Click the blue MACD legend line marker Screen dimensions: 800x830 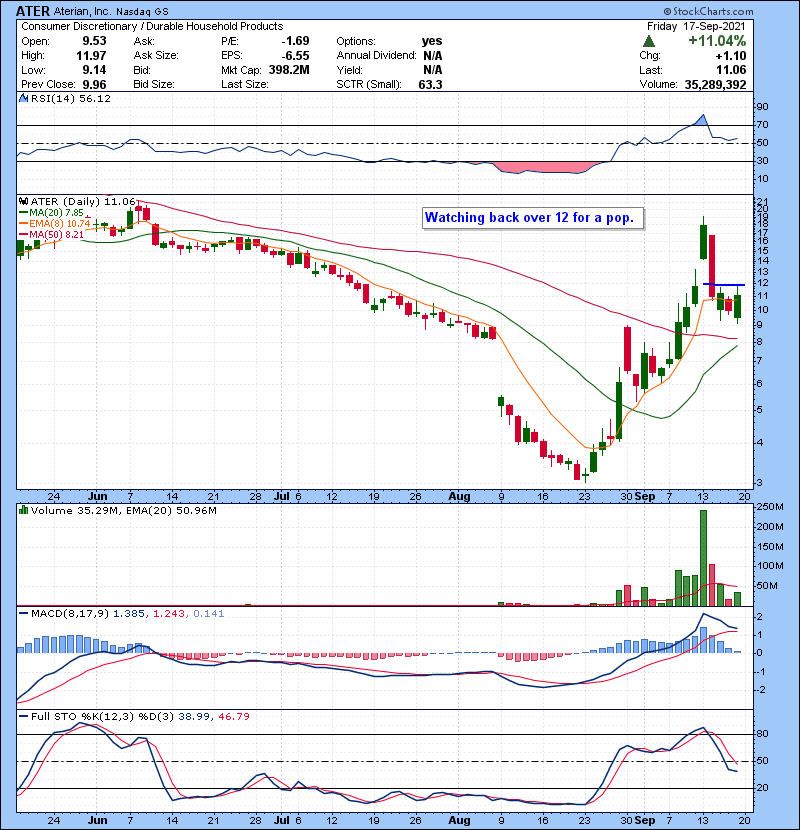pyautogui.click(x=23, y=614)
